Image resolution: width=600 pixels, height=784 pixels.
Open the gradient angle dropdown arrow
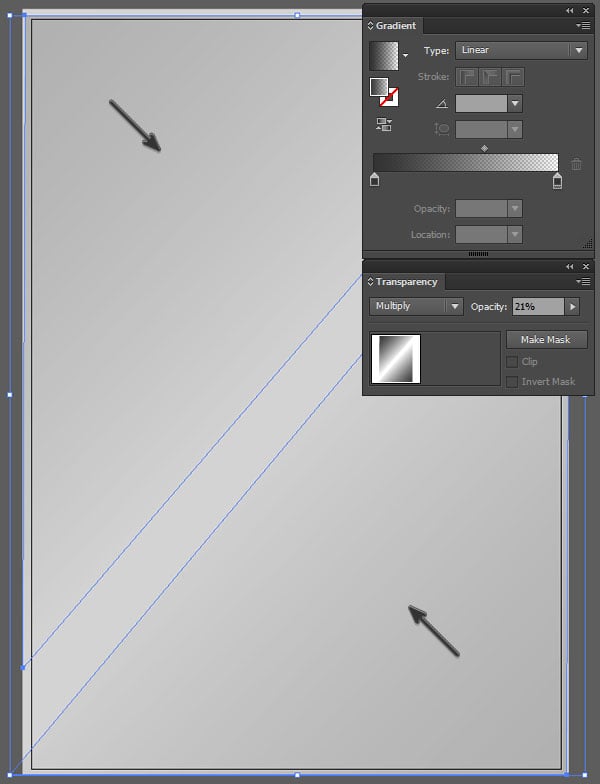coord(515,104)
